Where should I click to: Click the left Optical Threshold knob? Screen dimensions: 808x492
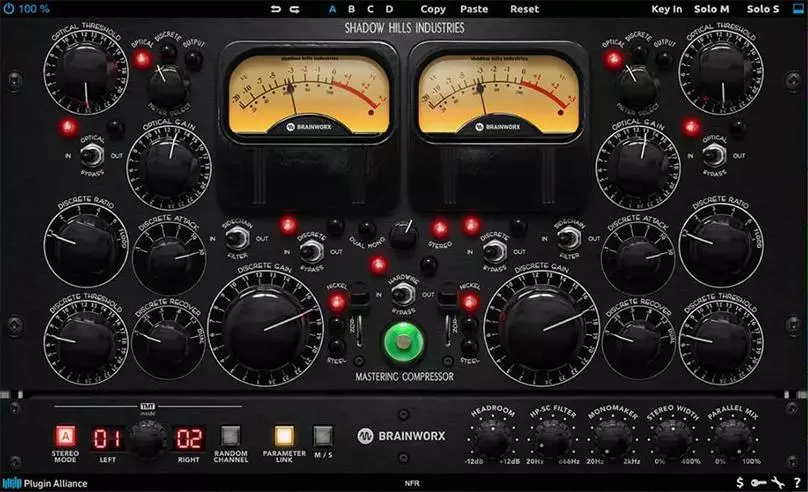tap(86, 71)
